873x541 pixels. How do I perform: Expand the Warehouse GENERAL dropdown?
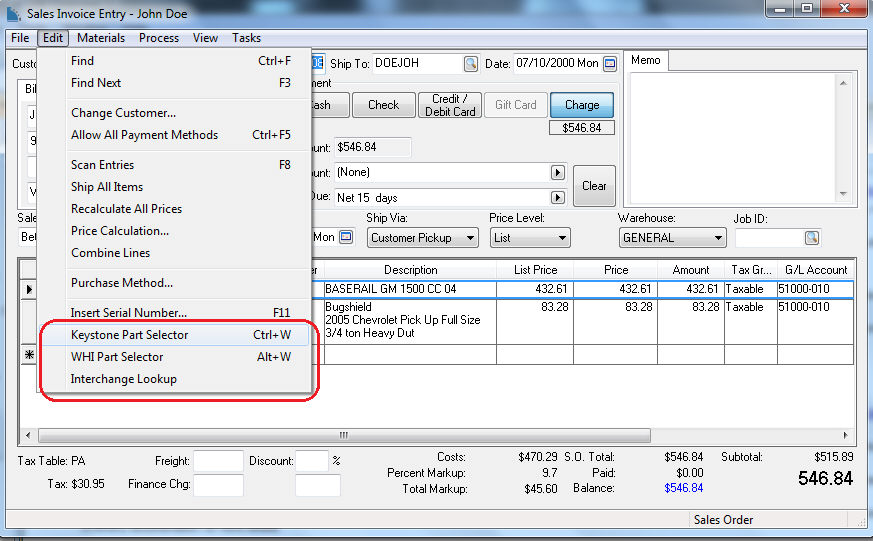coord(718,238)
